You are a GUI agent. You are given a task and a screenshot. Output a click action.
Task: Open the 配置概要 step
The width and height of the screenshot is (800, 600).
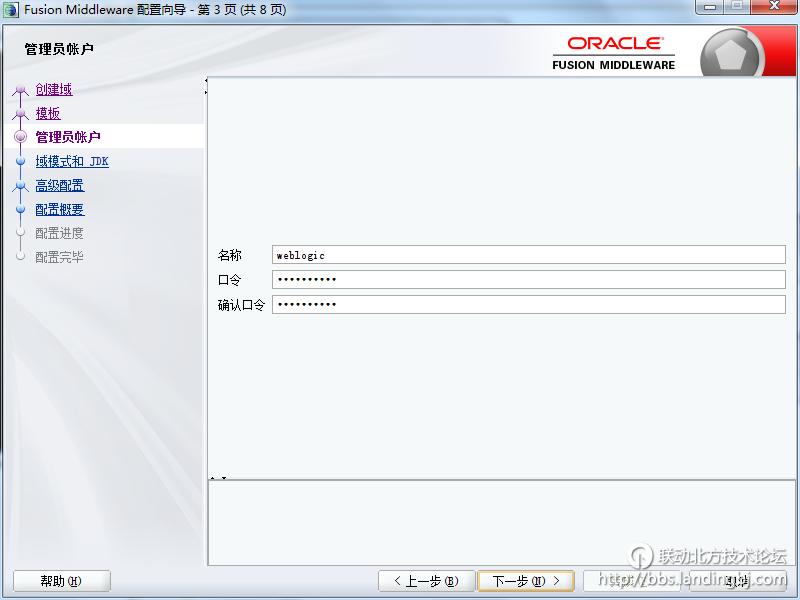pyautogui.click(x=60, y=210)
